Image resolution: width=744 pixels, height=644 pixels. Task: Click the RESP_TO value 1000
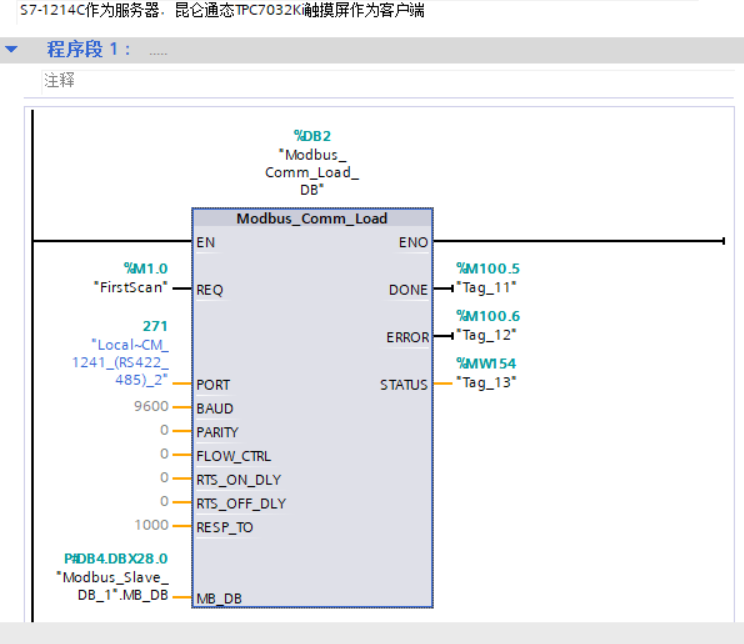(151, 526)
